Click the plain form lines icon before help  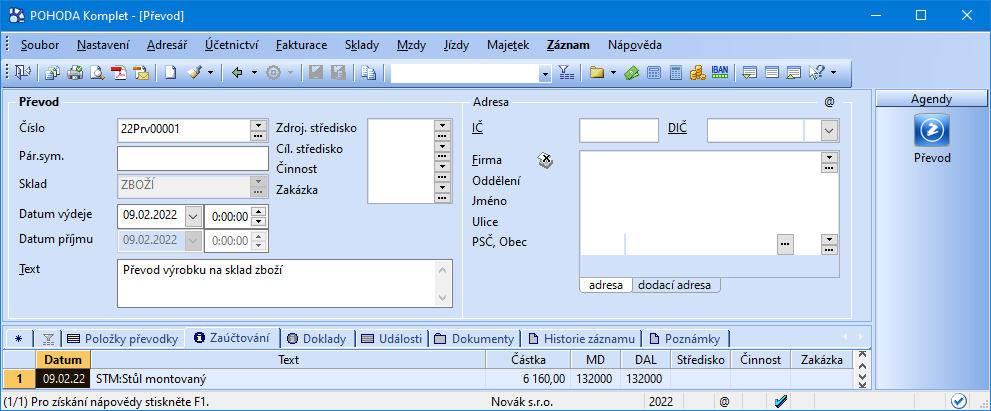click(772, 73)
